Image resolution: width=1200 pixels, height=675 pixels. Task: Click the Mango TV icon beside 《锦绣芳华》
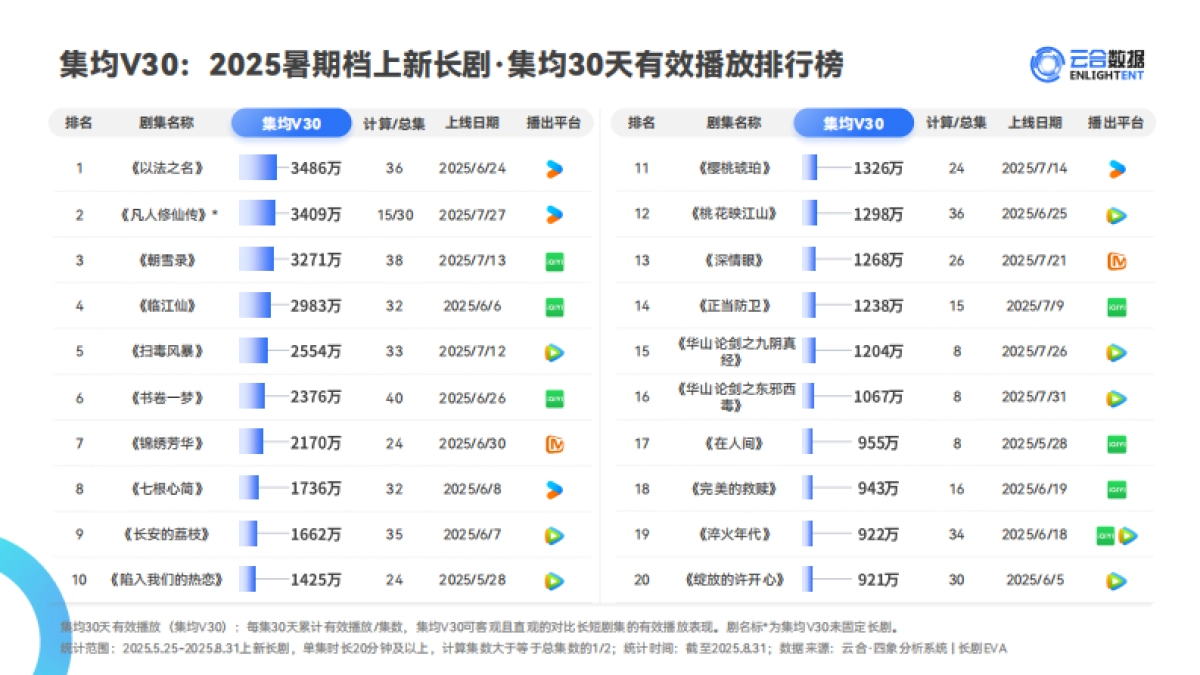[555, 442]
